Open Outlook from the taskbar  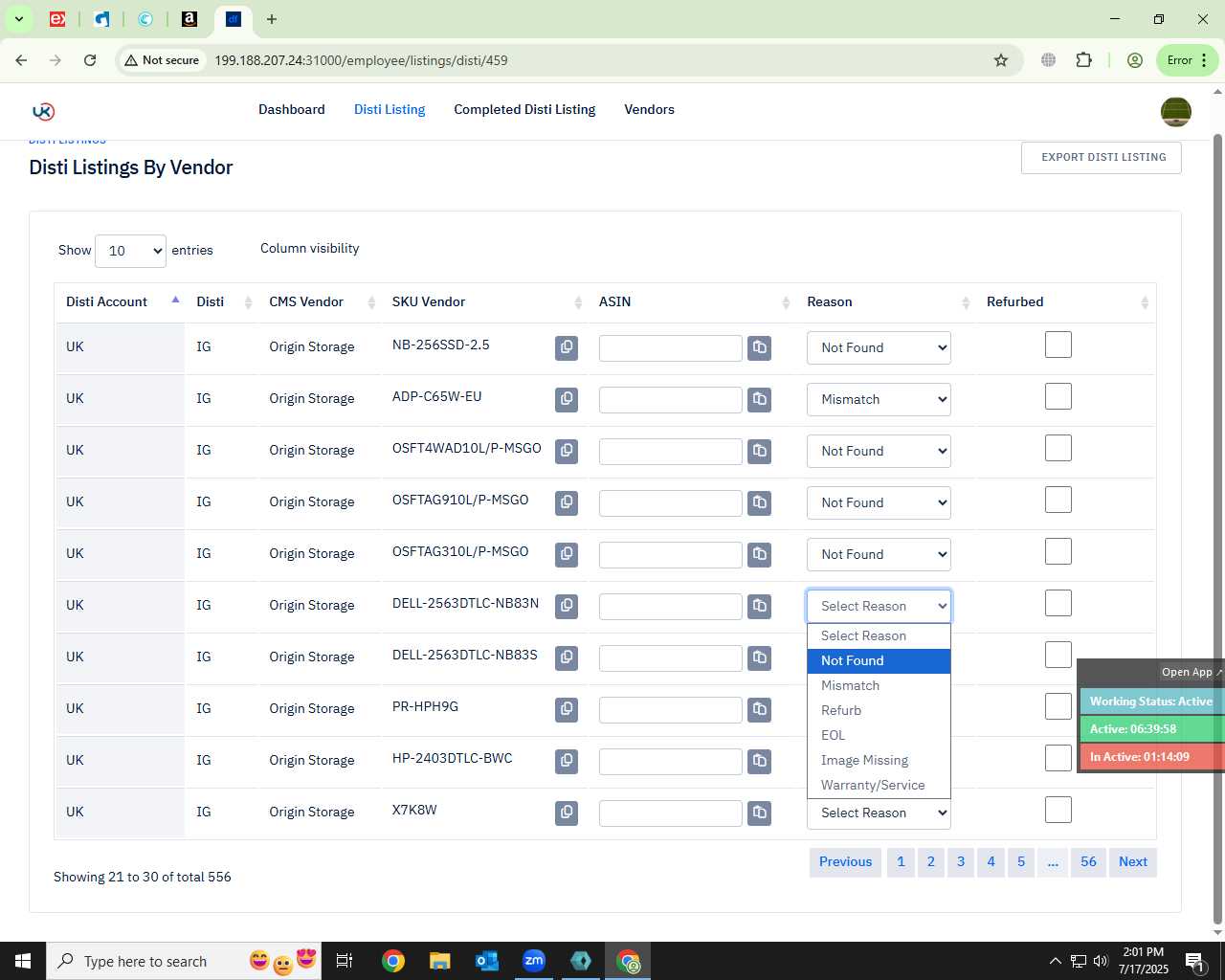tap(486, 961)
